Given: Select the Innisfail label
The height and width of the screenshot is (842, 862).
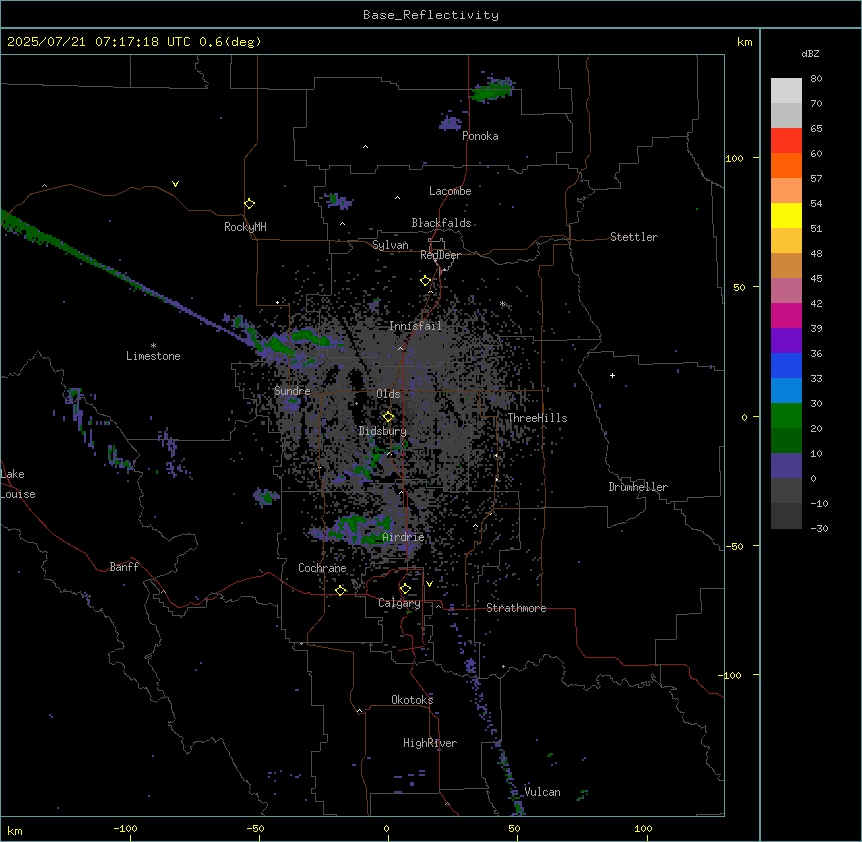Looking at the screenshot, I should pyautogui.click(x=415, y=326).
